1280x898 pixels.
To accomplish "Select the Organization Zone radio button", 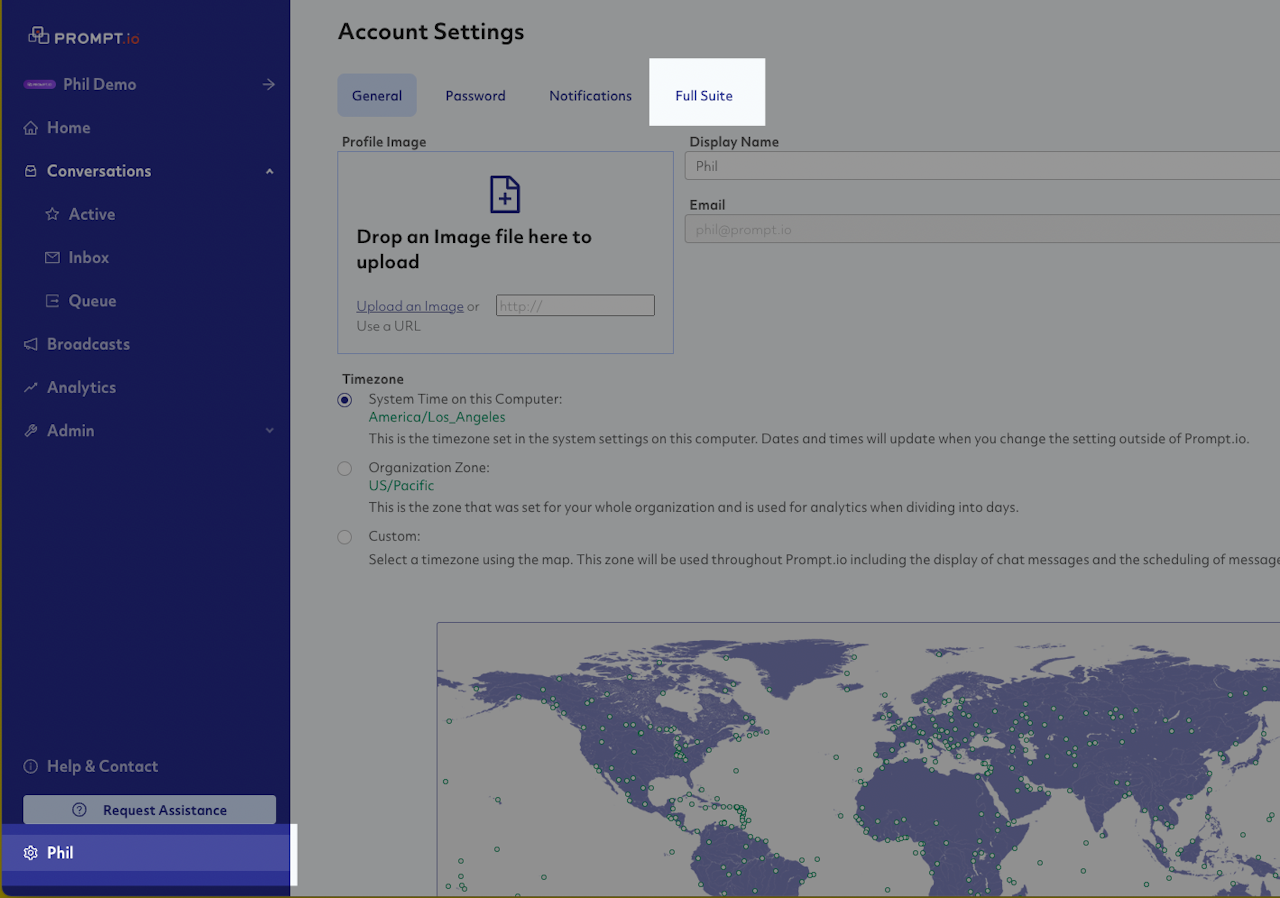I will point(345,468).
